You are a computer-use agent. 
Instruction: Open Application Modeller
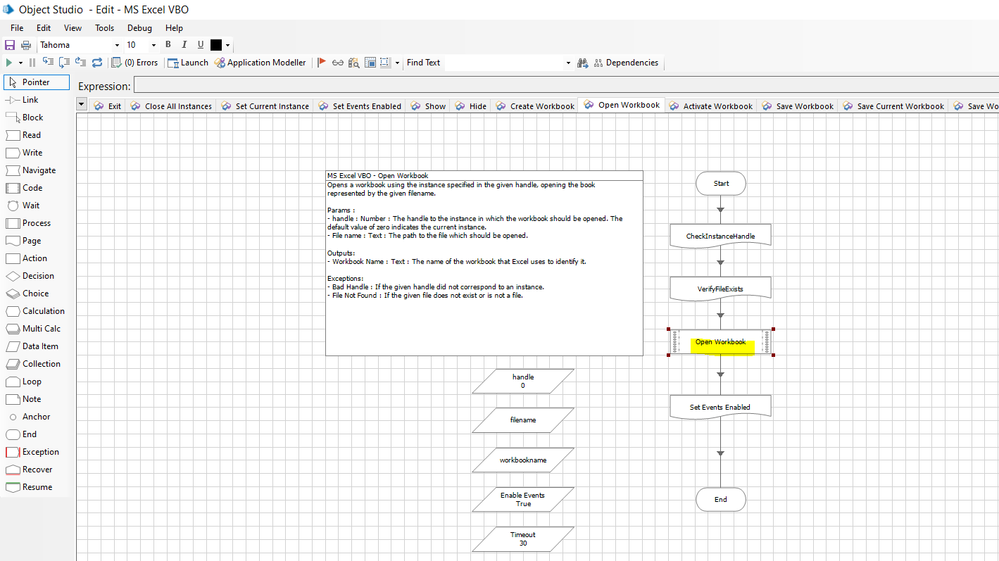(x=260, y=62)
